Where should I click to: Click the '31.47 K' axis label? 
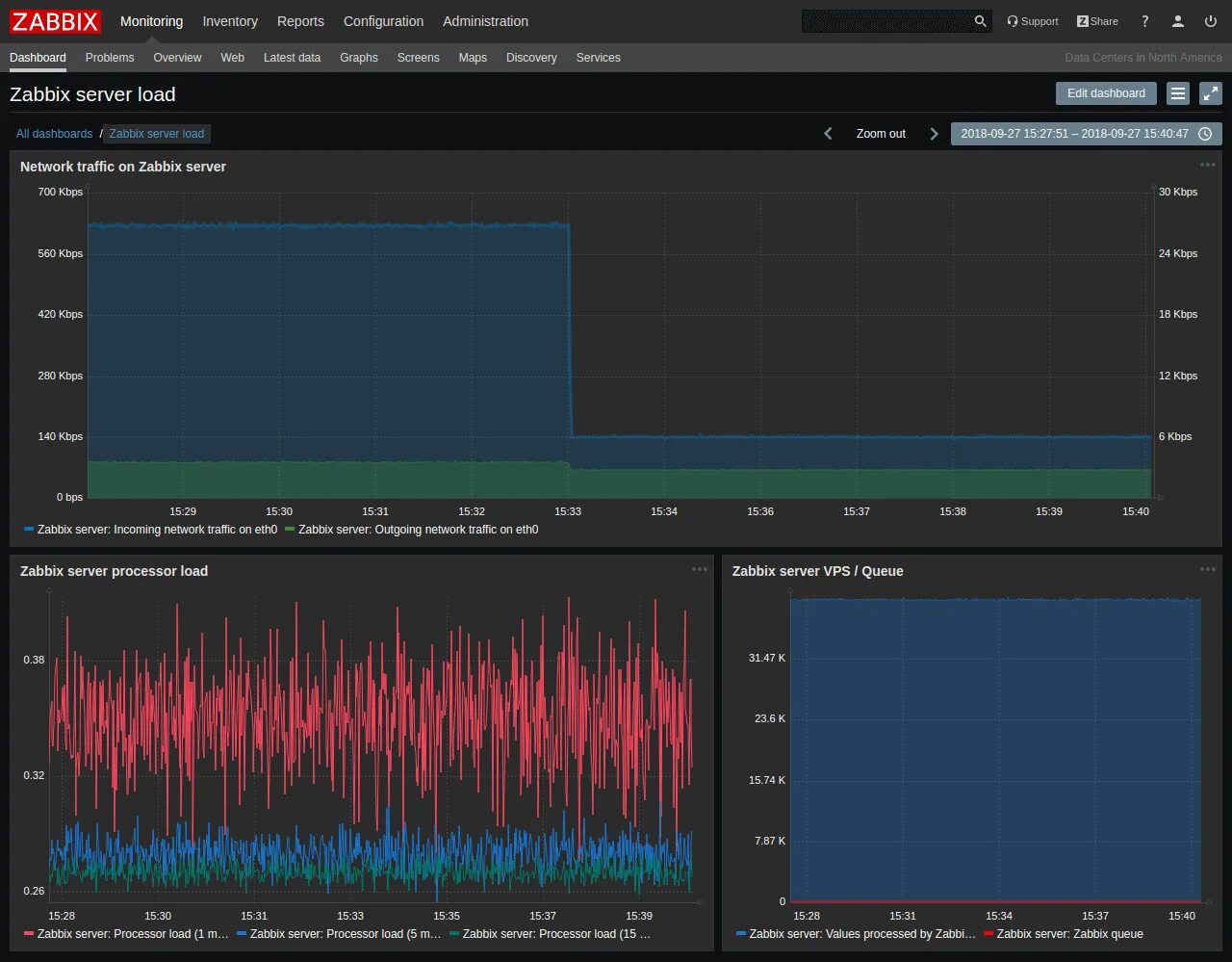click(x=767, y=658)
